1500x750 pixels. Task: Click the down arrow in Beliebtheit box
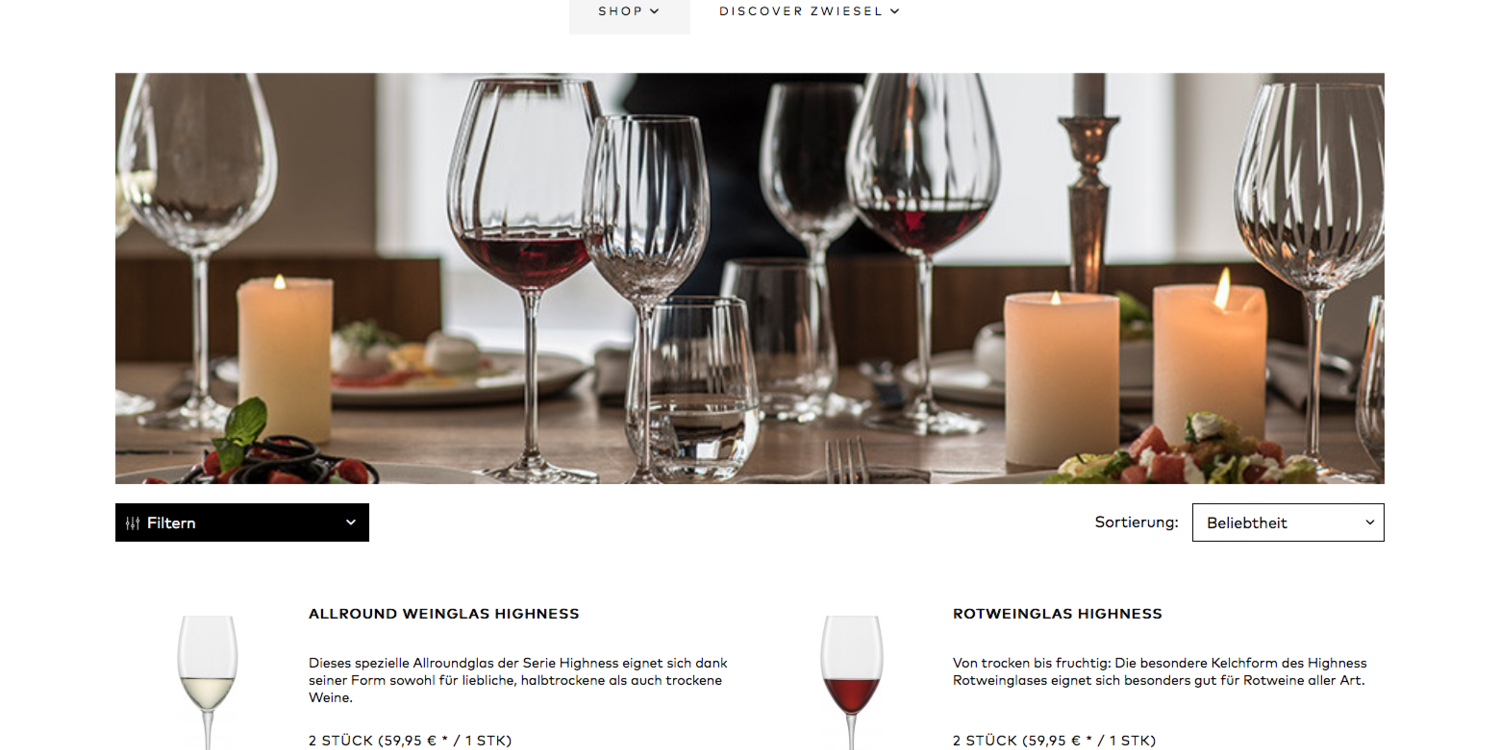tap(1370, 522)
